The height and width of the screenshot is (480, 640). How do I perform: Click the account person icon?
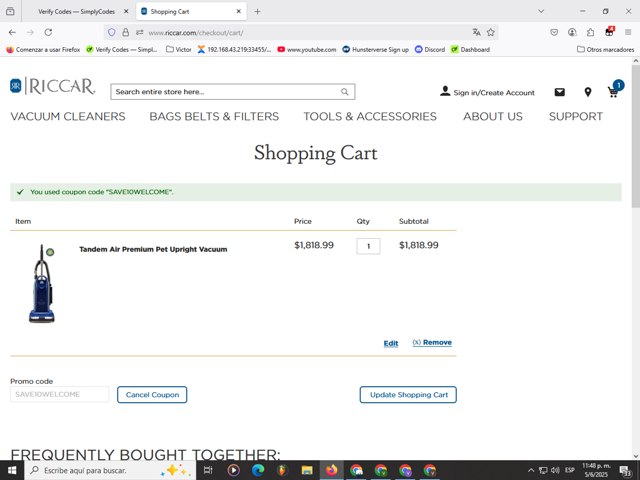tap(445, 91)
